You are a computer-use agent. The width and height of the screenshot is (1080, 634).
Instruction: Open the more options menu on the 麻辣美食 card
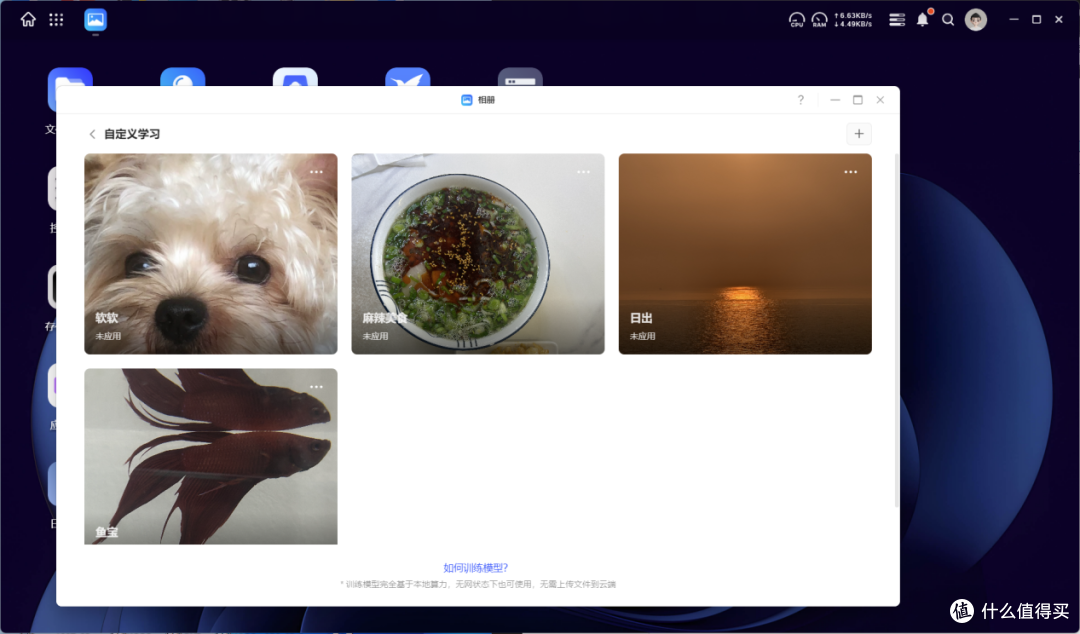pos(583,172)
